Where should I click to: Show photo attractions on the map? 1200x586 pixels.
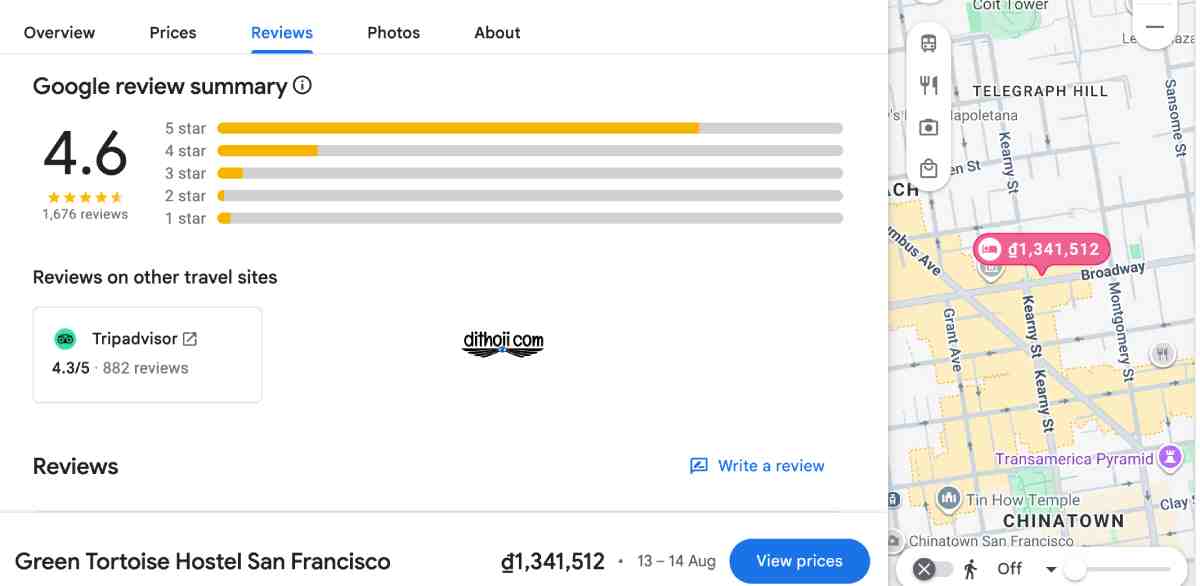(929, 127)
